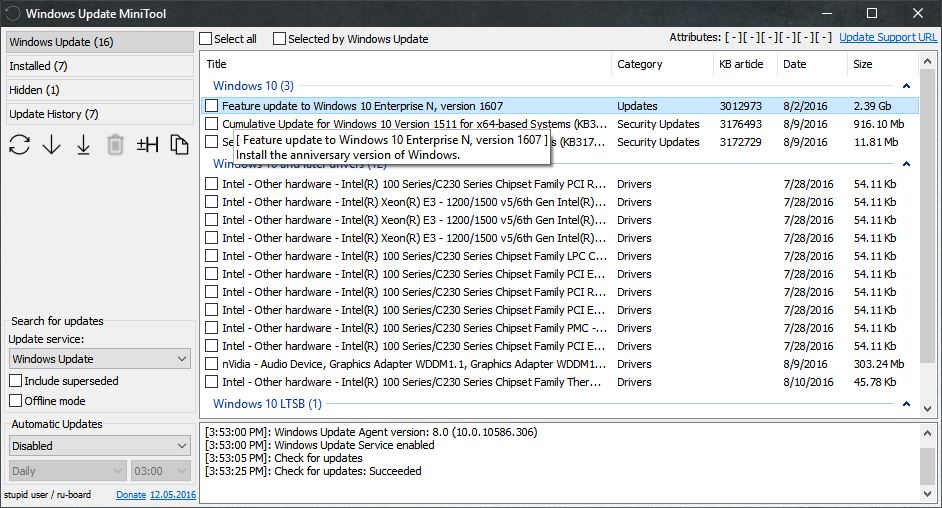Open the Installed (7) tab
The image size is (942, 508).
pyautogui.click(x=100, y=66)
